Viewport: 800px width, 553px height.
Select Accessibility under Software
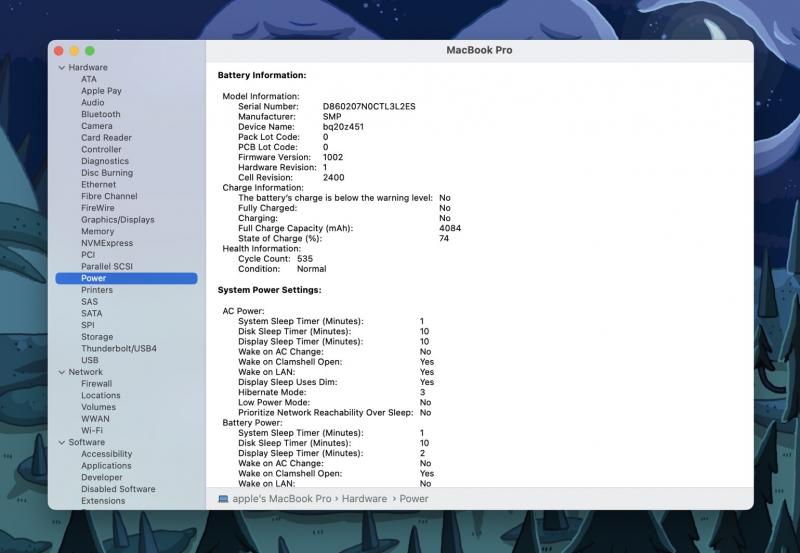107,454
